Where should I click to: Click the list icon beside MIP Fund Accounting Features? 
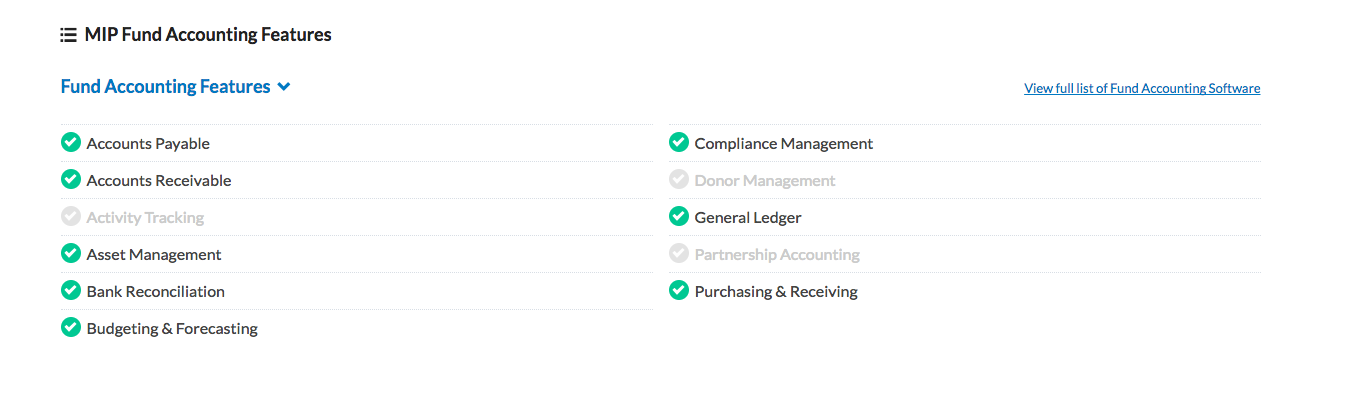coord(69,35)
